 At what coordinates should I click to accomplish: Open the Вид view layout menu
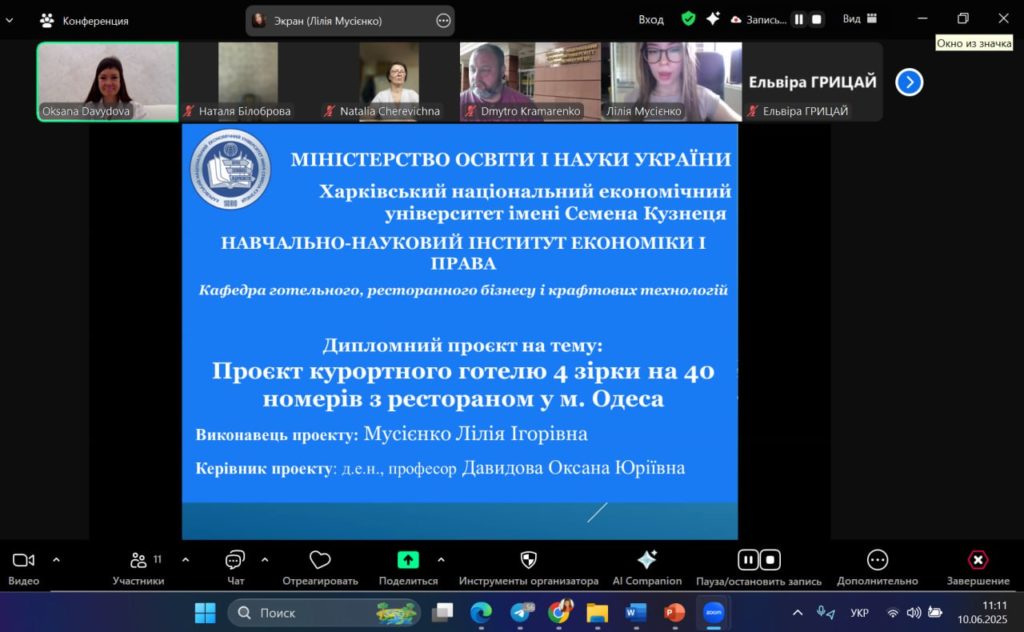[x=859, y=19]
